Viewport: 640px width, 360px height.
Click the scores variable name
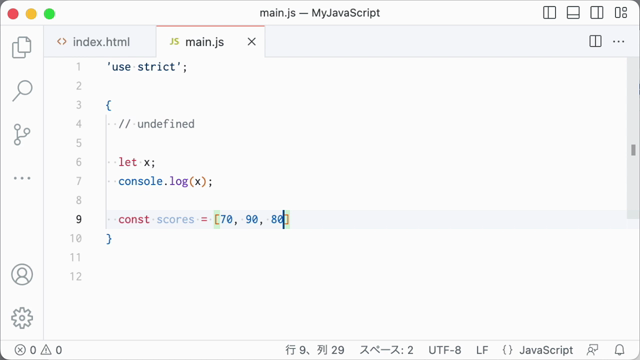[176, 219]
